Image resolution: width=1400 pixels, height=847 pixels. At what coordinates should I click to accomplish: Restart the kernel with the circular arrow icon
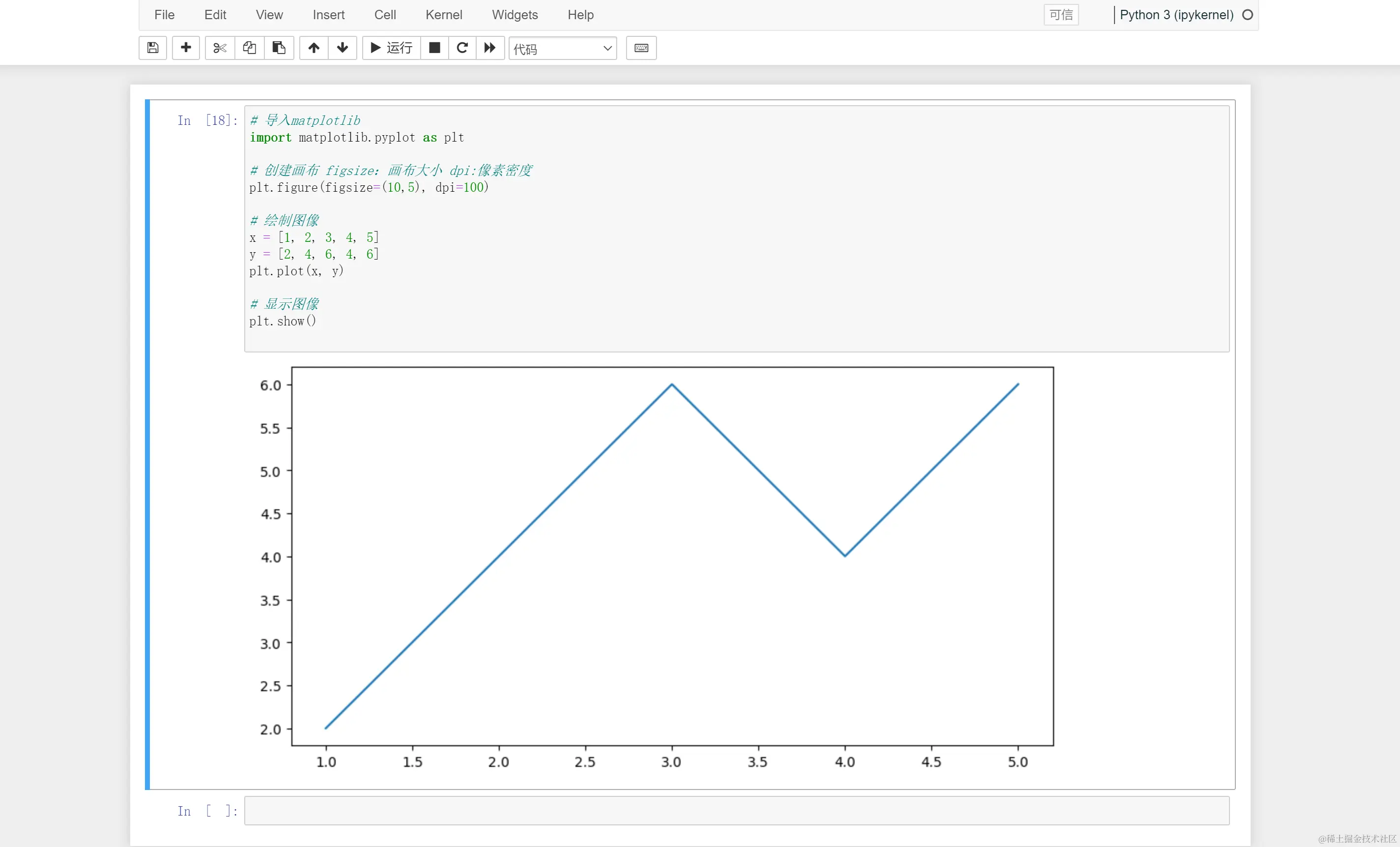click(x=462, y=48)
